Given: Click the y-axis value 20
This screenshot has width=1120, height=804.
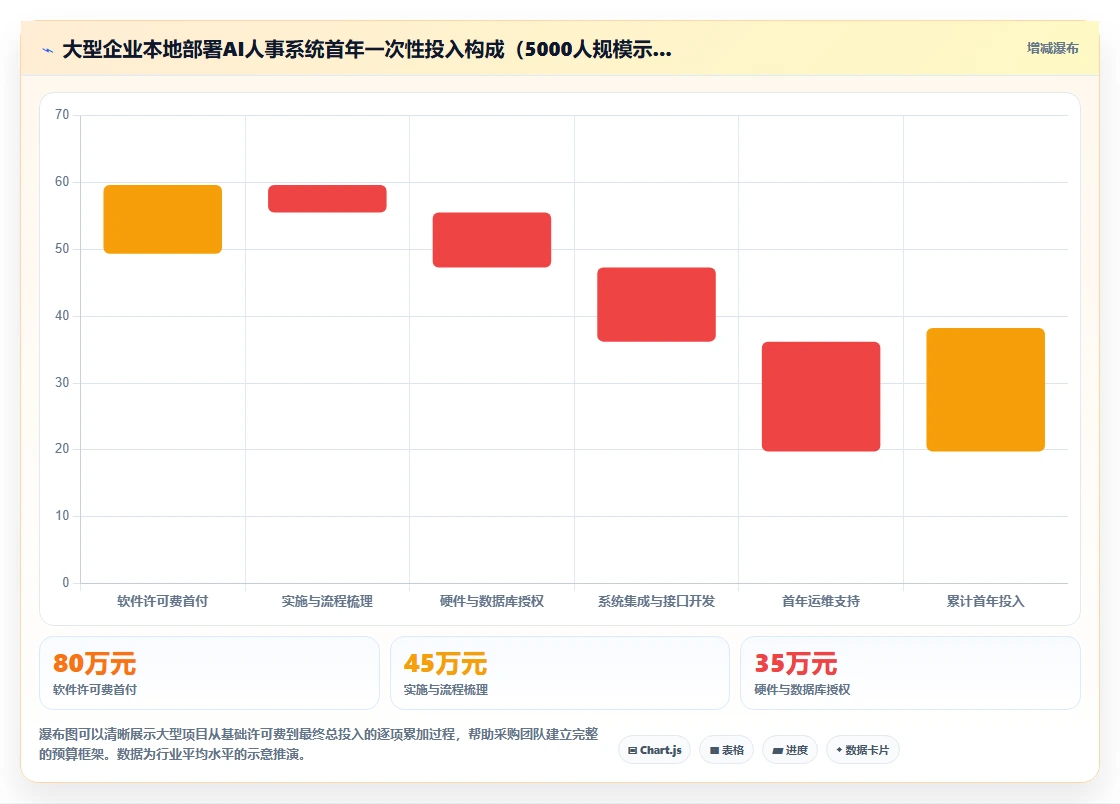Looking at the screenshot, I should coord(62,449).
